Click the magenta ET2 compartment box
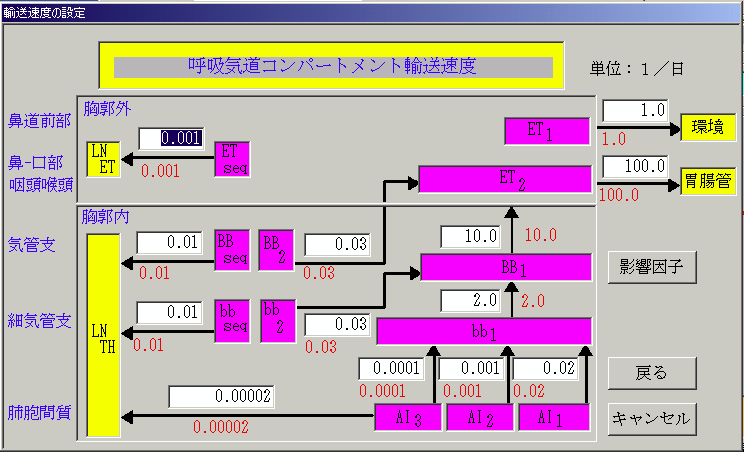 pos(505,179)
